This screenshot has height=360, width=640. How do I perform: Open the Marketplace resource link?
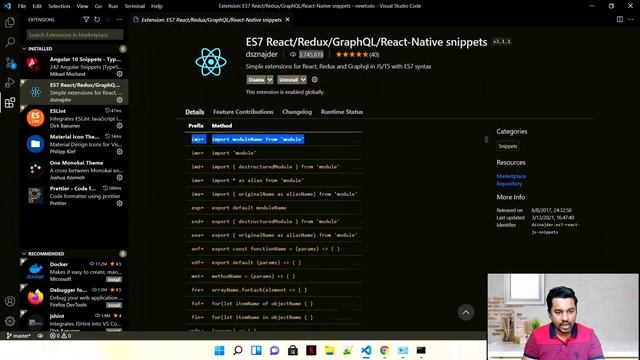coord(511,176)
